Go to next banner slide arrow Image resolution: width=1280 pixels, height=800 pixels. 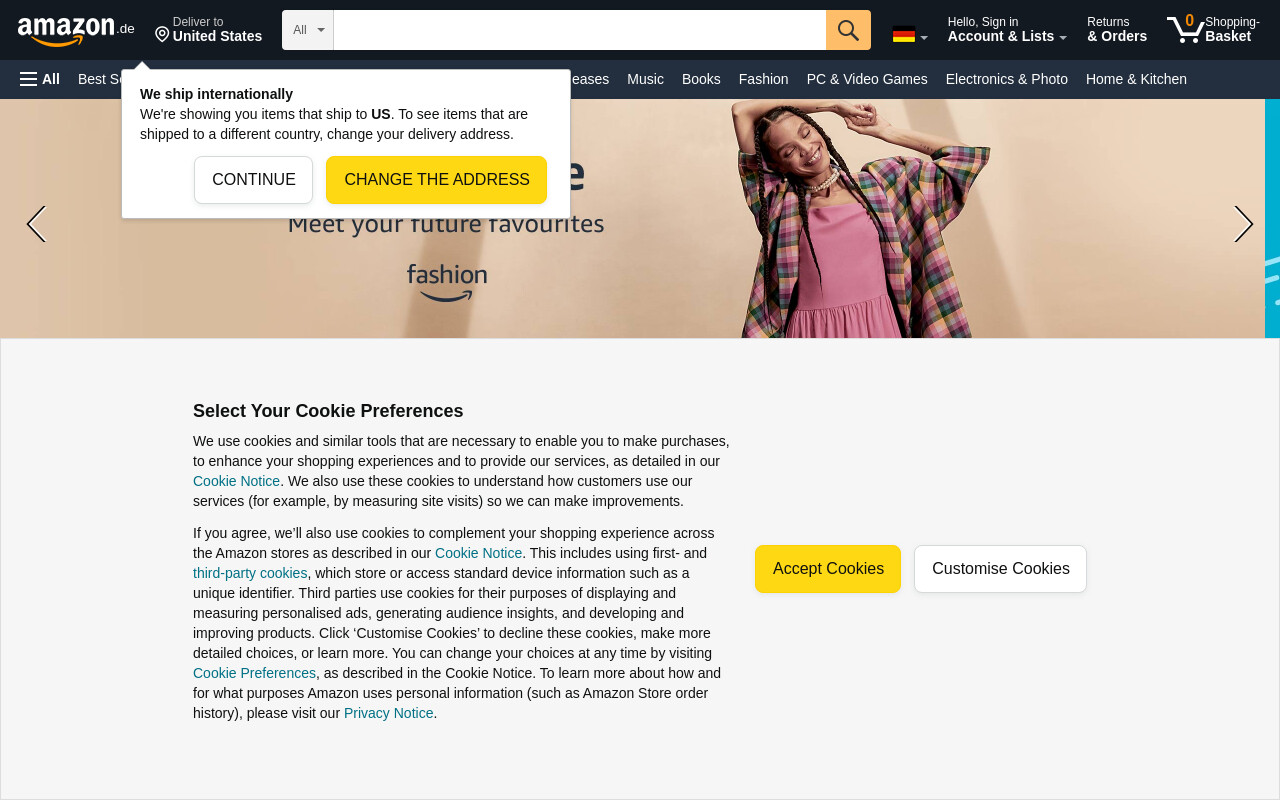tap(1243, 224)
